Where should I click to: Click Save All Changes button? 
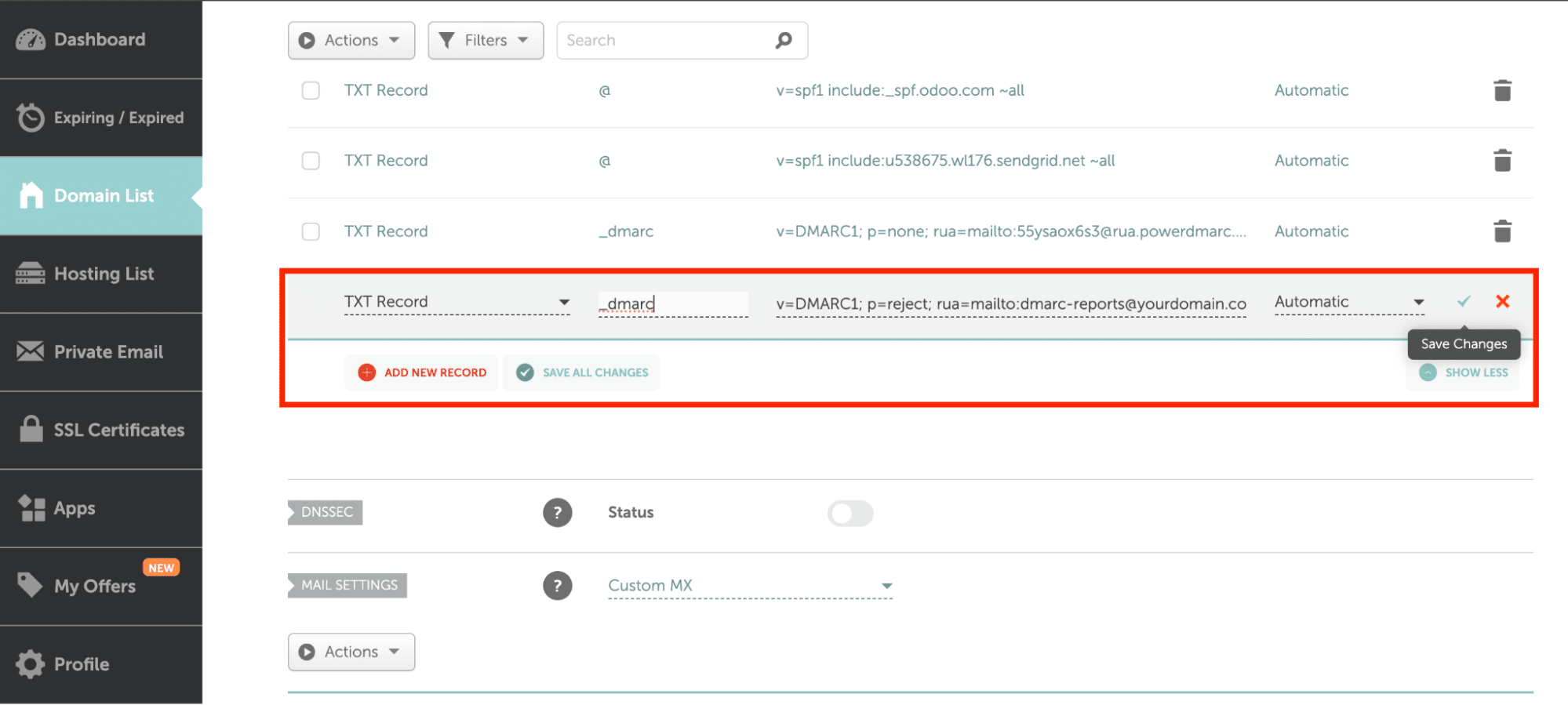(581, 372)
